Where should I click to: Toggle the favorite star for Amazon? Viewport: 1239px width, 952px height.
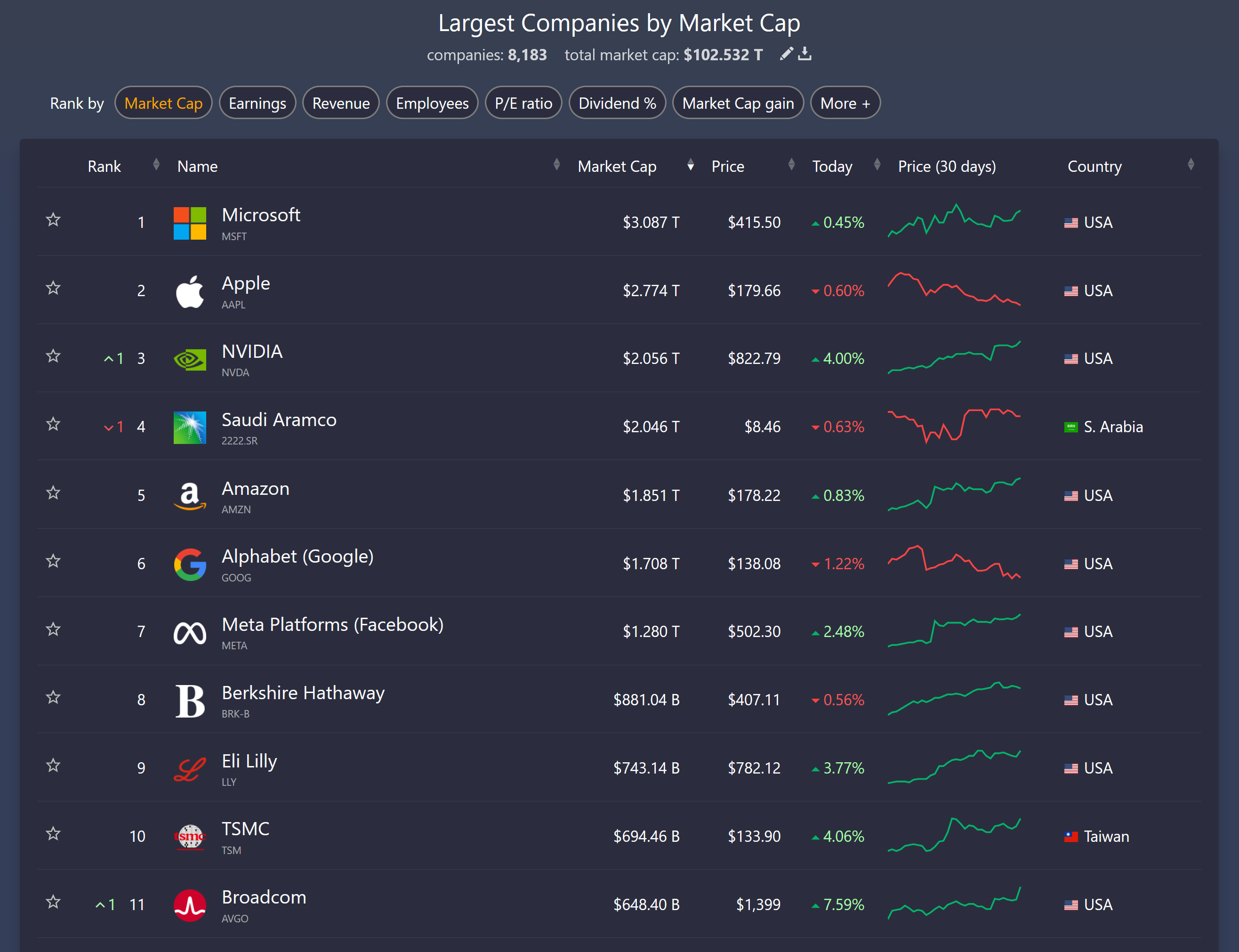click(x=53, y=493)
